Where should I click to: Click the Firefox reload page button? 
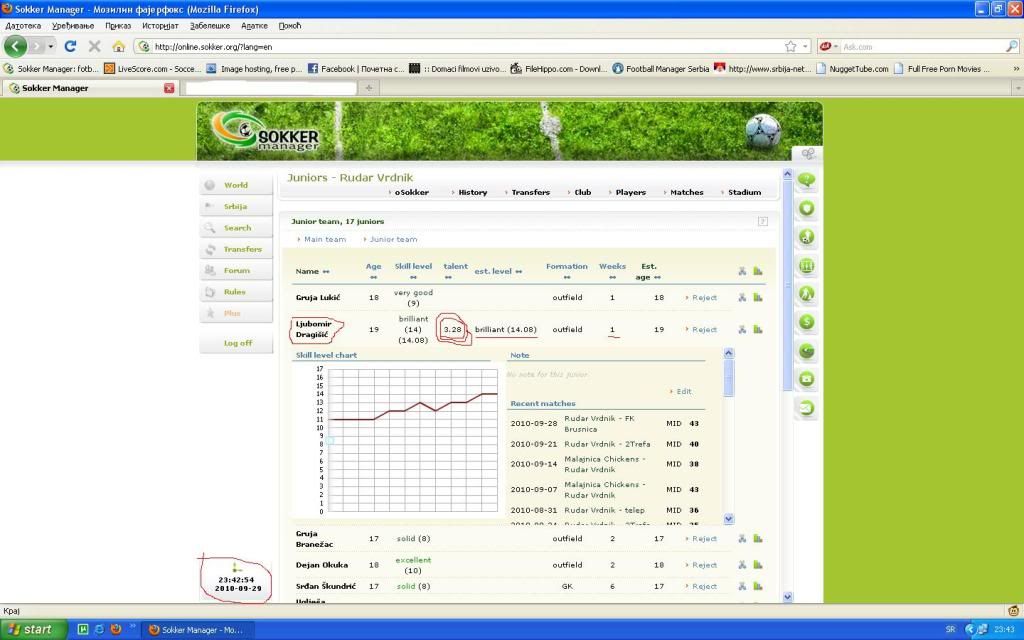[70, 46]
